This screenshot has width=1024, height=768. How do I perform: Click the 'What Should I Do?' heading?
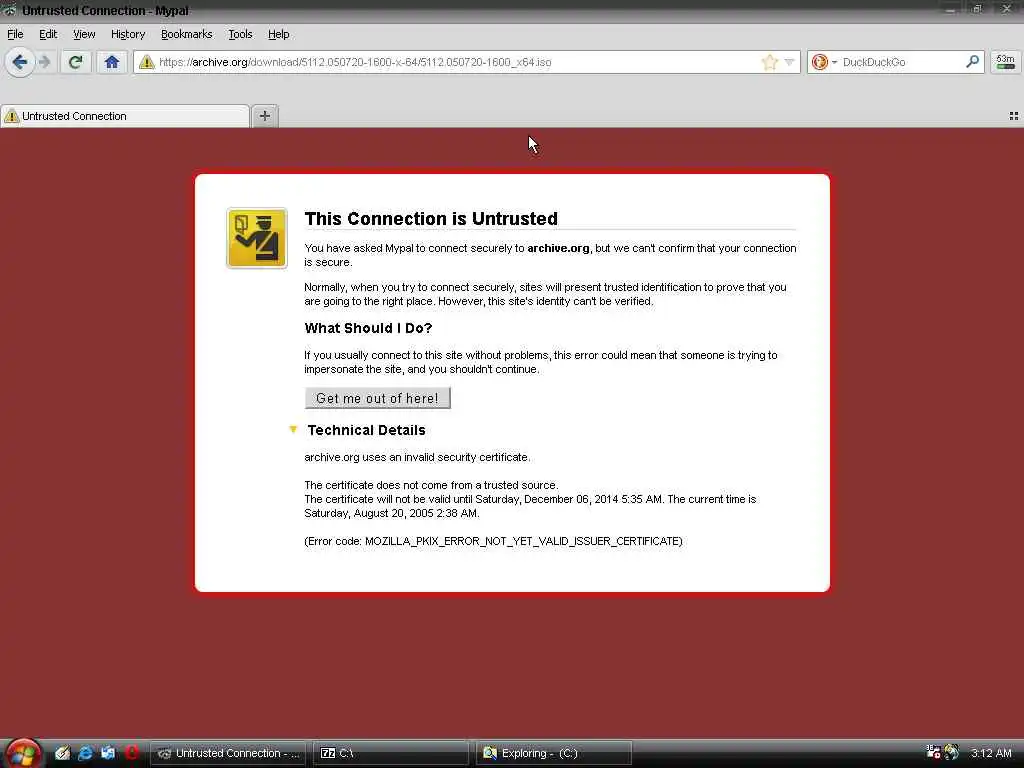click(368, 328)
